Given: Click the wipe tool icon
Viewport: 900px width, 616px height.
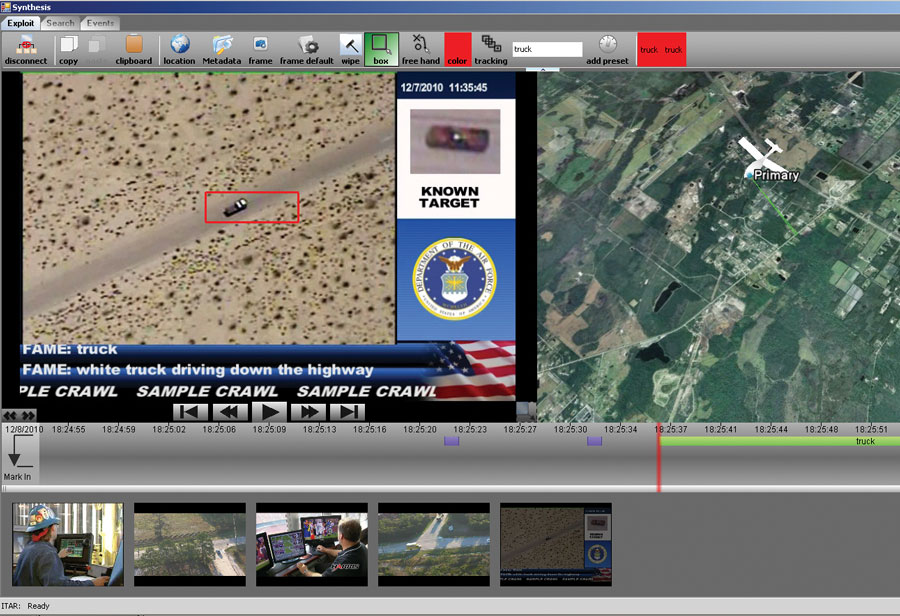Looking at the screenshot, I should 350,46.
